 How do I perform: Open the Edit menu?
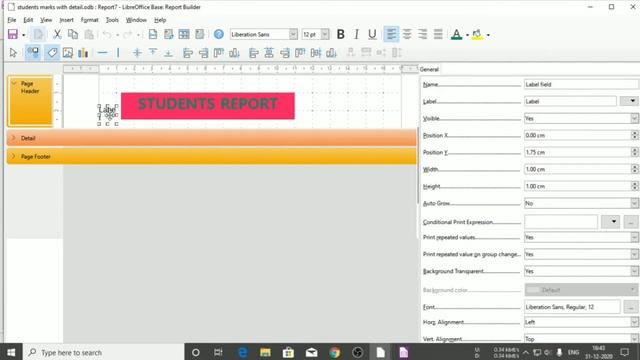click(x=28, y=20)
